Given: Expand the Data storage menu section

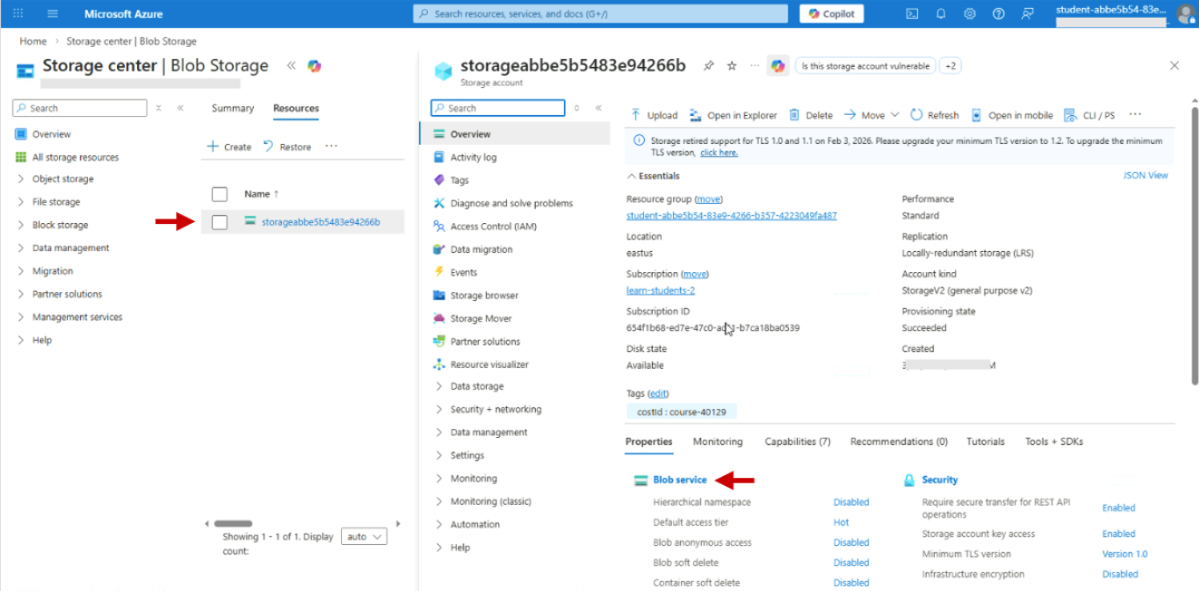Looking at the screenshot, I should point(439,386).
